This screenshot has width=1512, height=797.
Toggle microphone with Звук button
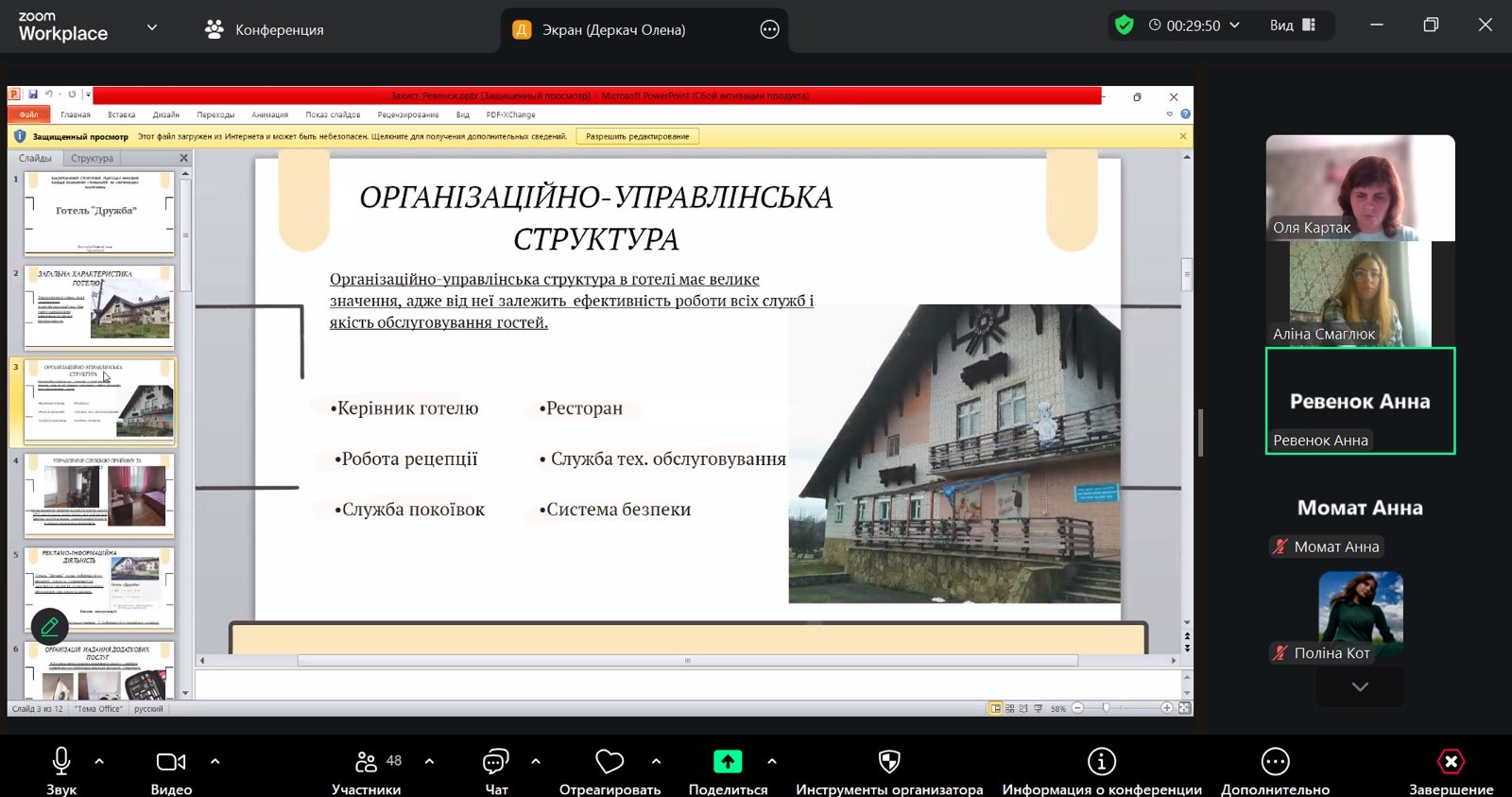tap(61, 762)
